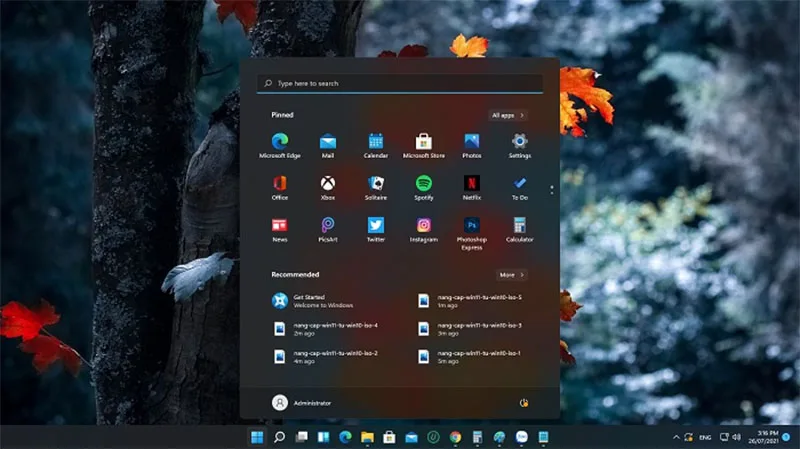Show more recommended items
Viewport: 800px width, 449px height.
[512, 275]
